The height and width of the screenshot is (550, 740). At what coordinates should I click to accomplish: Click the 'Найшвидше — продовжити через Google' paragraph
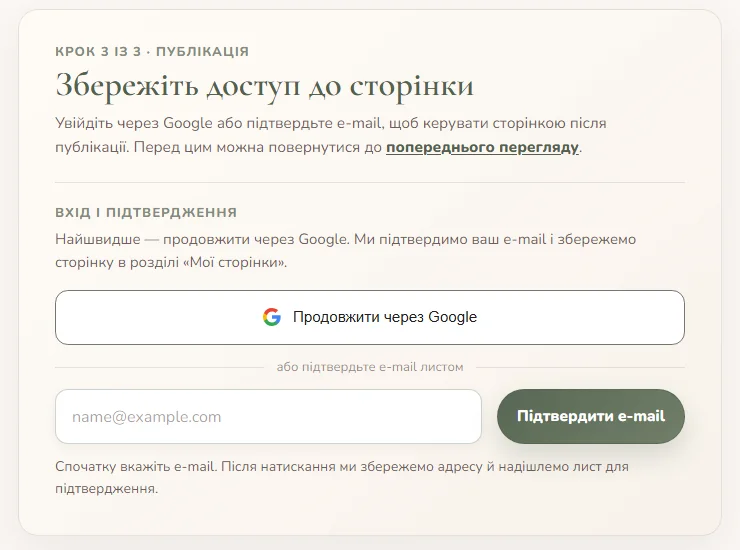click(345, 251)
